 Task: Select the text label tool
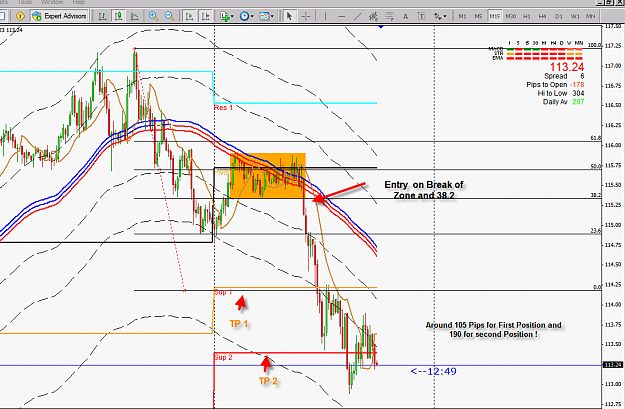pos(421,16)
